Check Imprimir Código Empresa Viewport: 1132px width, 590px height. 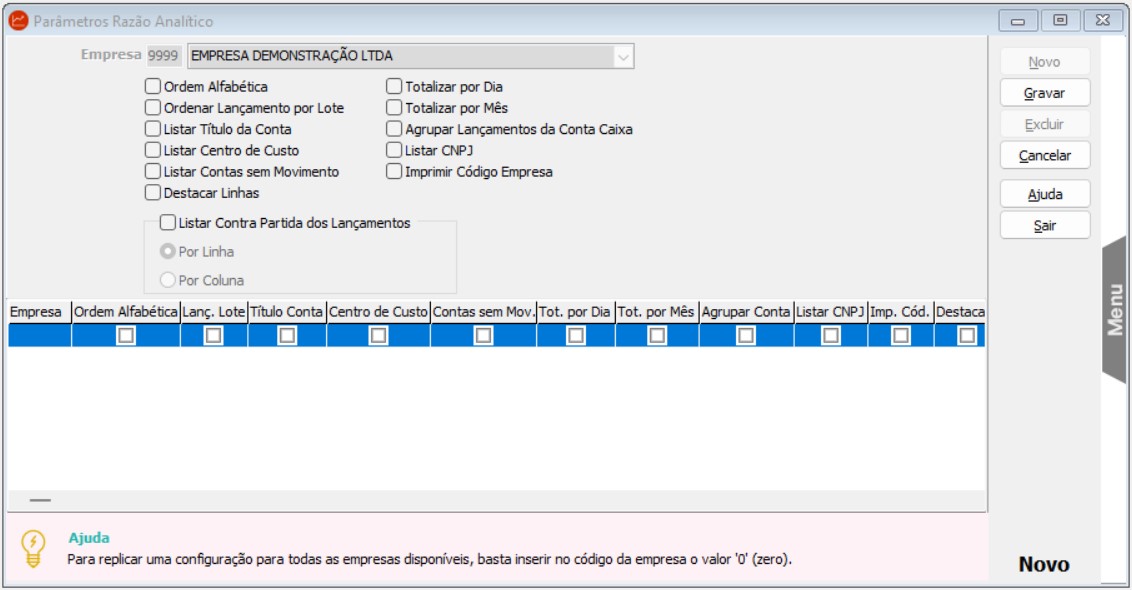point(393,172)
